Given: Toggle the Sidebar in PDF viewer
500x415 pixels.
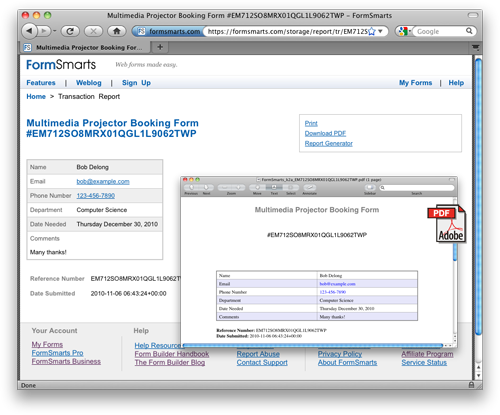Looking at the screenshot, I should click(x=369, y=188).
